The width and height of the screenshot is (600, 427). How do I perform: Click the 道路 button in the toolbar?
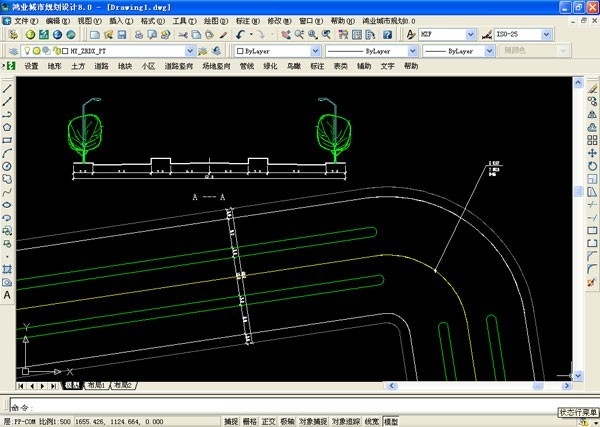coord(101,66)
